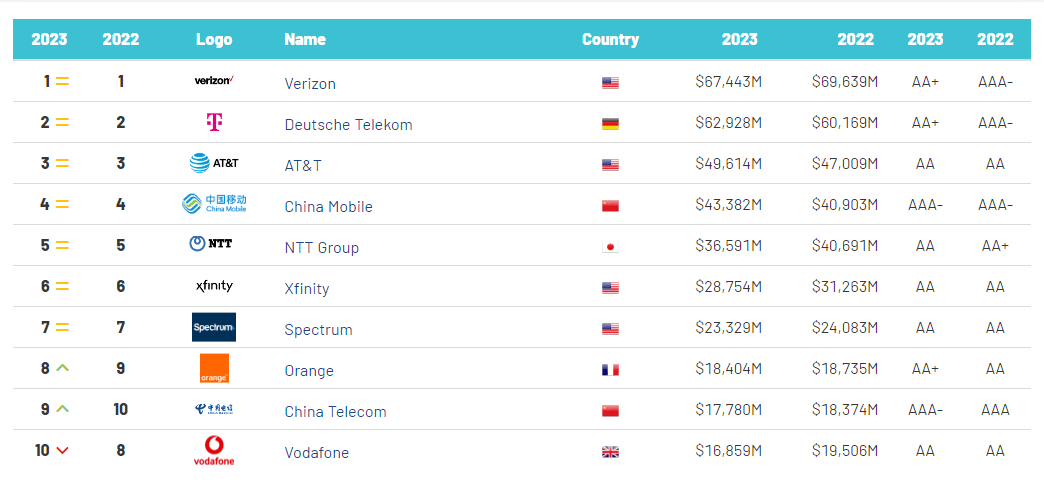Click Verizon's $67,443M 2023 value
The image size is (1044, 488).
[728, 82]
